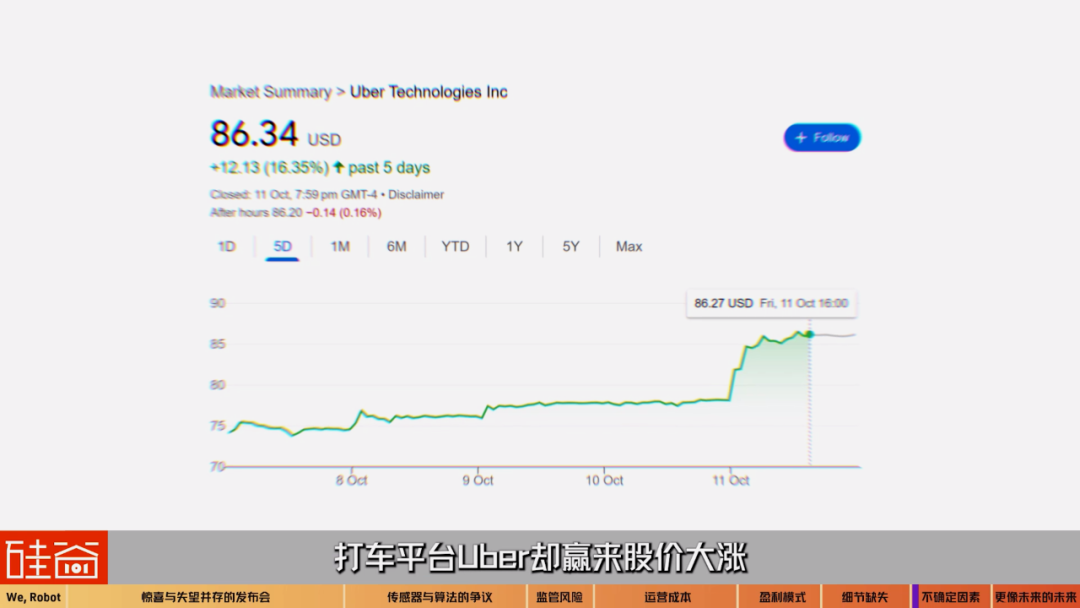Jump to the 不确定因素 chapter

[x=951, y=597]
